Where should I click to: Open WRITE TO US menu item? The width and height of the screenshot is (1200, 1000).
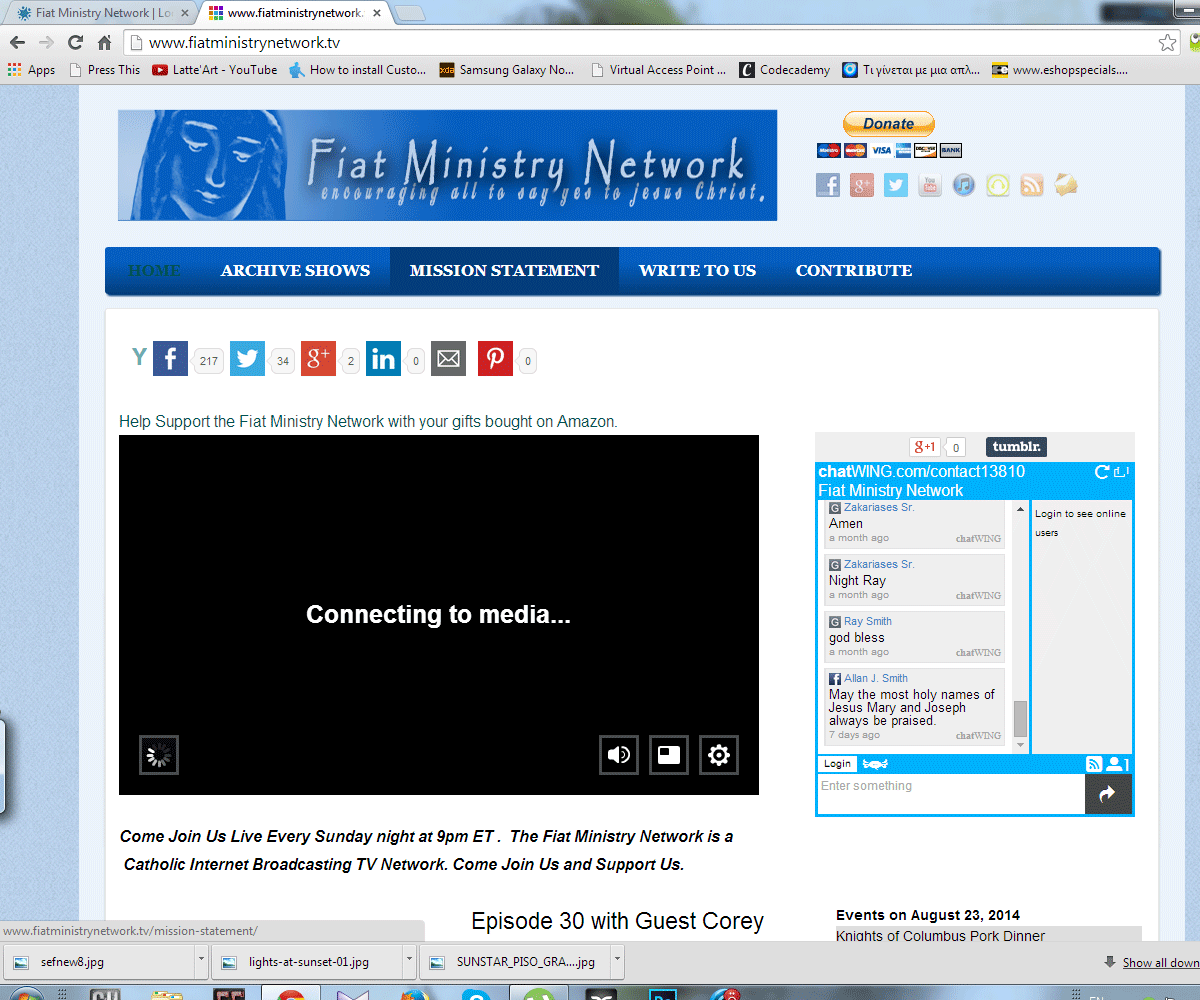pyautogui.click(x=697, y=271)
